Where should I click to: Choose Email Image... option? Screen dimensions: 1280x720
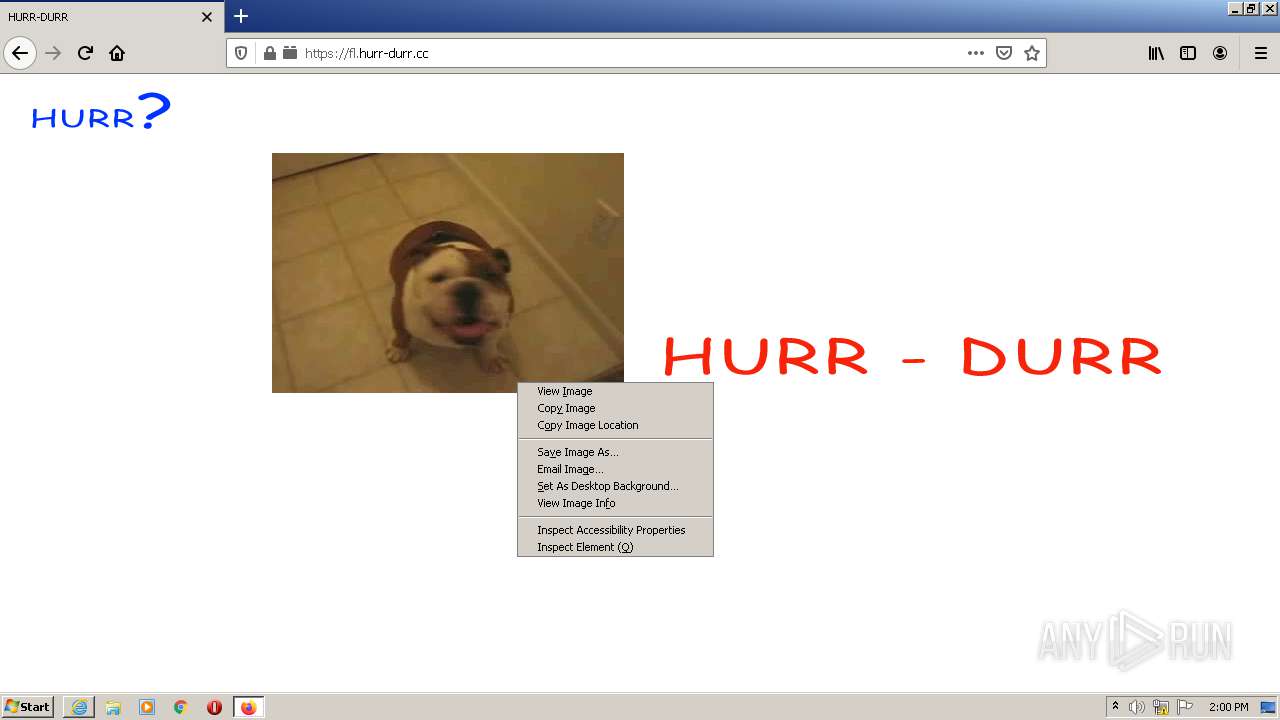tap(615, 469)
